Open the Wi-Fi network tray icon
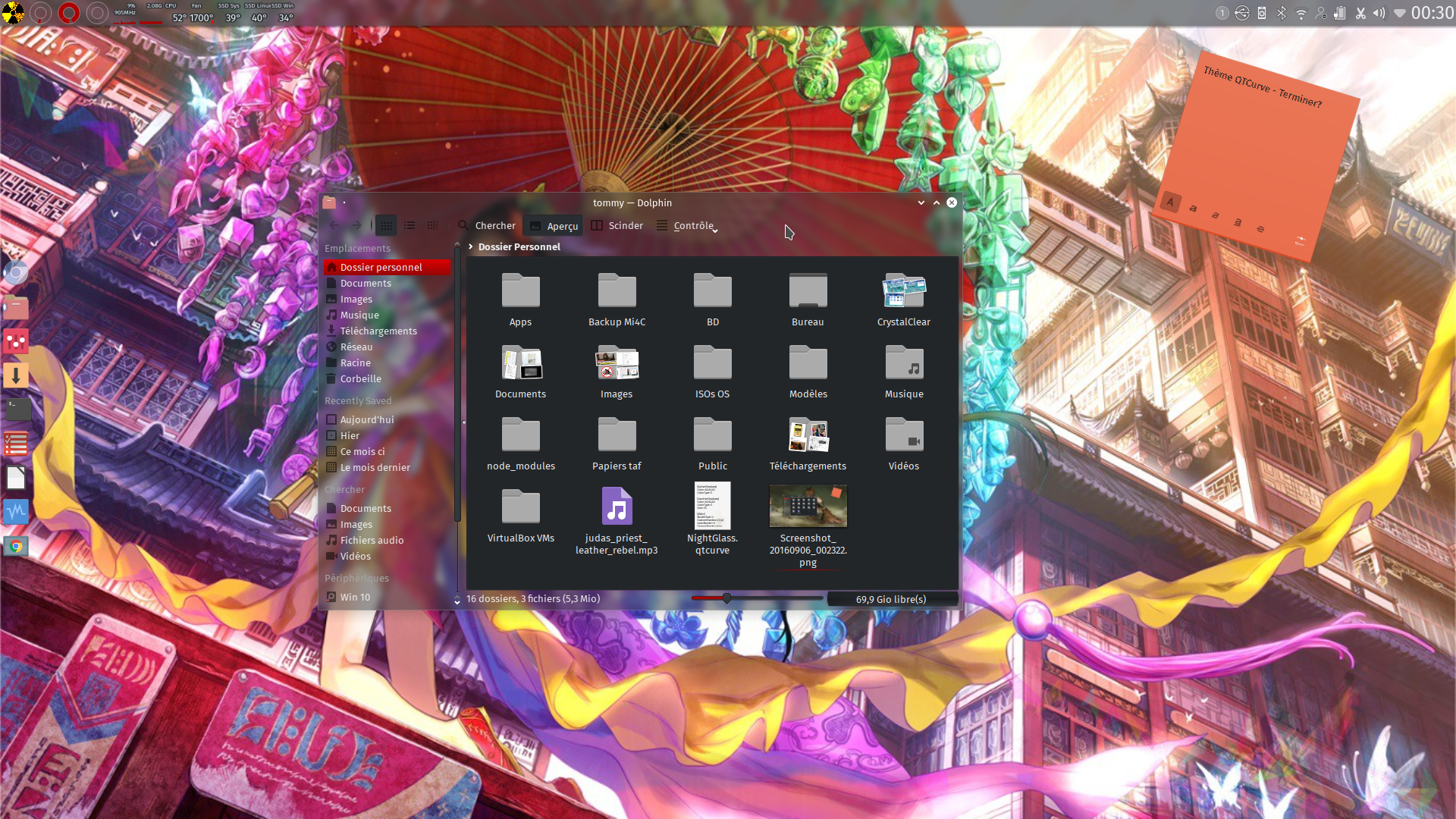Viewport: 1456px width, 819px height. coord(1301,13)
